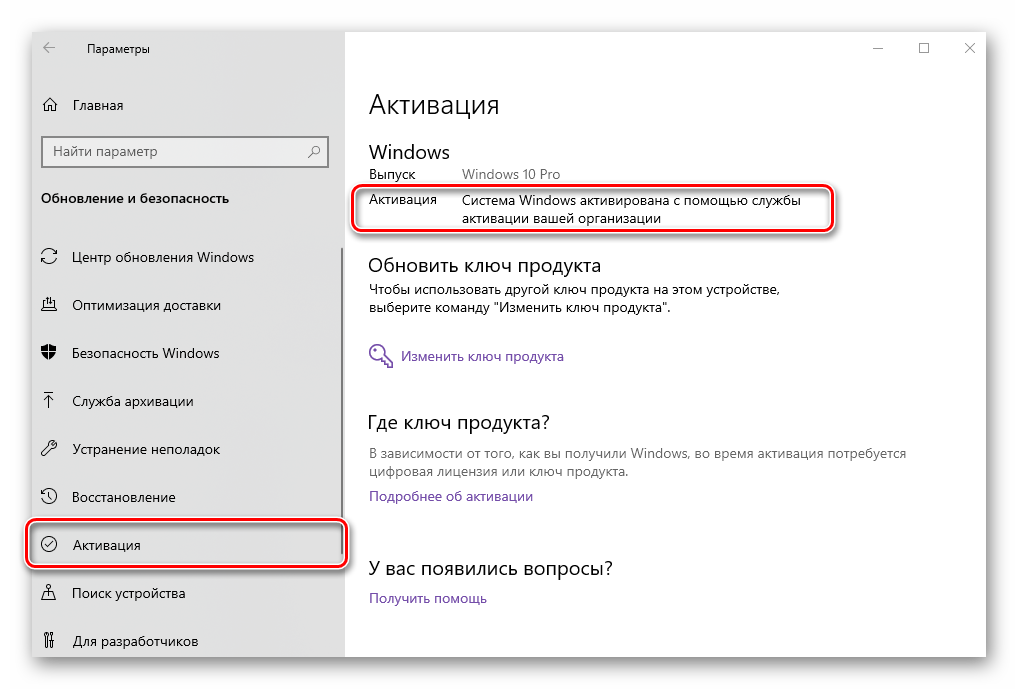This screenshot has height=689, width=1018.
Task: Click the locator icon for Поиск устройства
Action: [49, 592]
